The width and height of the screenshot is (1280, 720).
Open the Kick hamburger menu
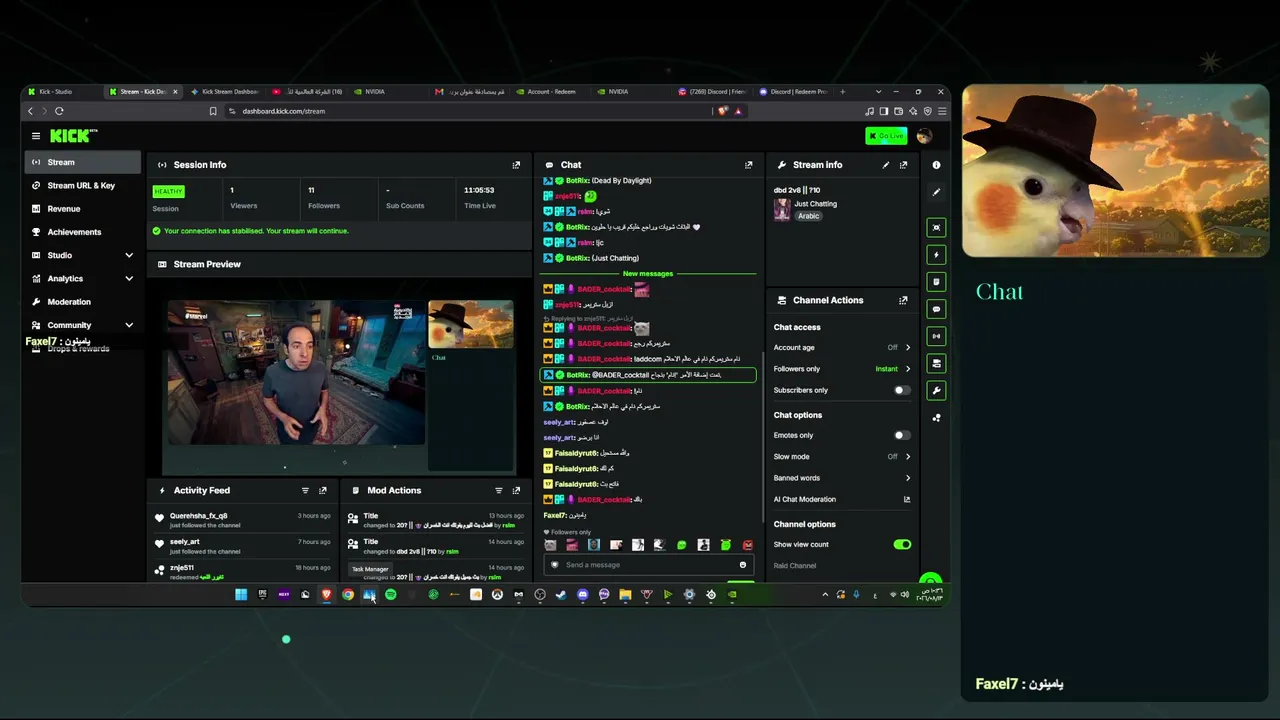tap(36, 136)
